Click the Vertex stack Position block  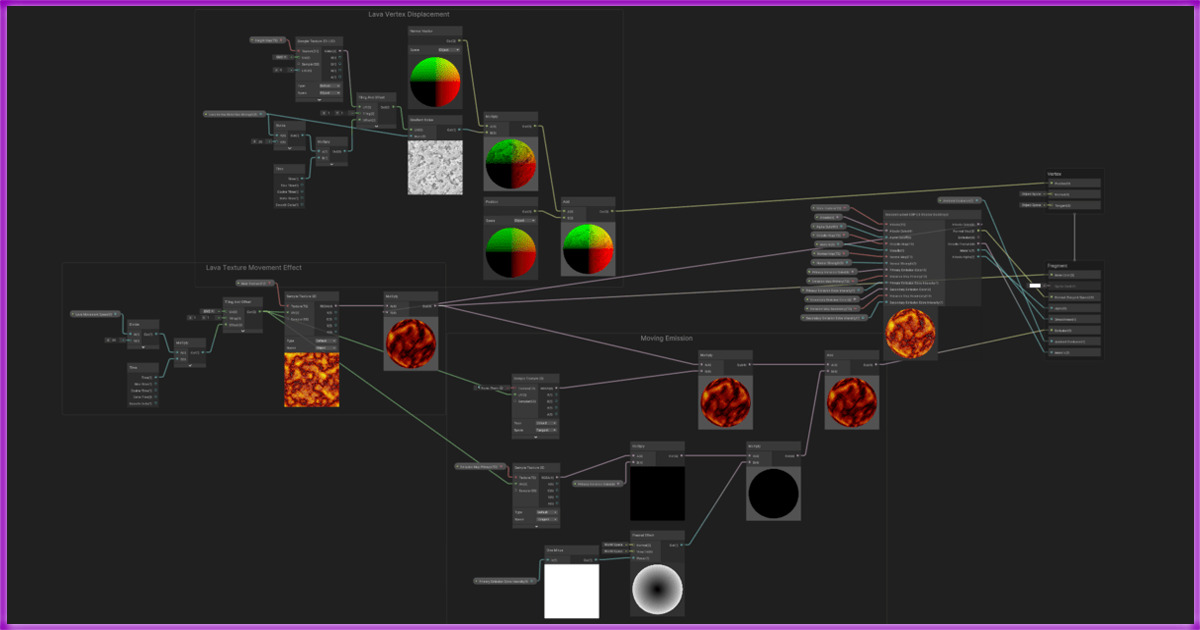tap(1074, 183)
